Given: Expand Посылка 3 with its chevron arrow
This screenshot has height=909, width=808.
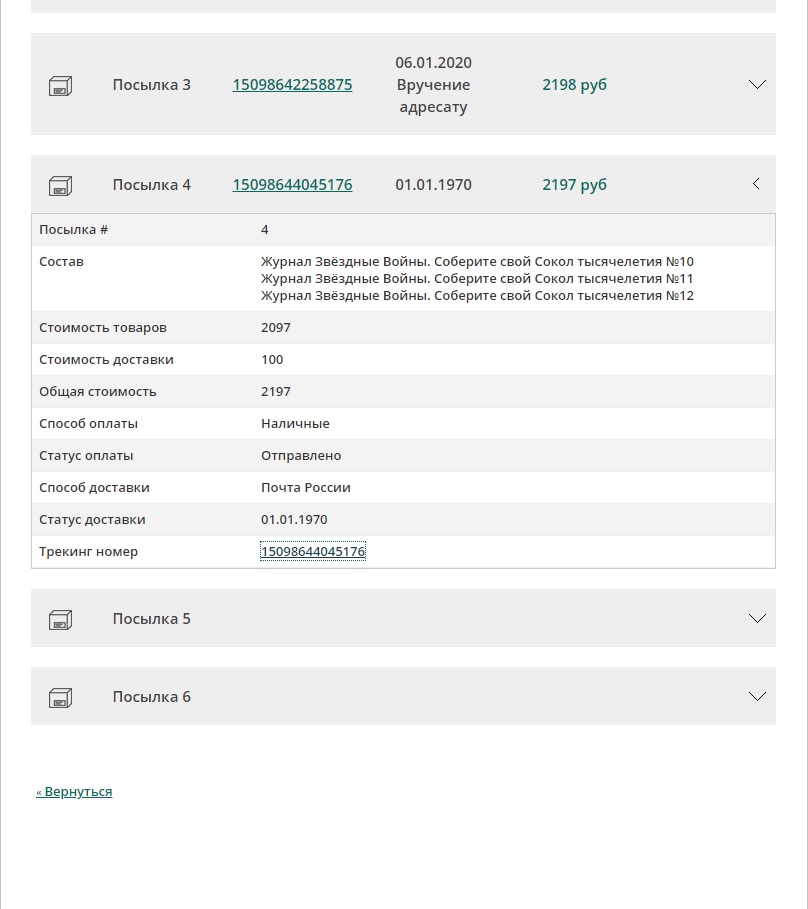Looking at the screenshot, I should tap(757, 85).
